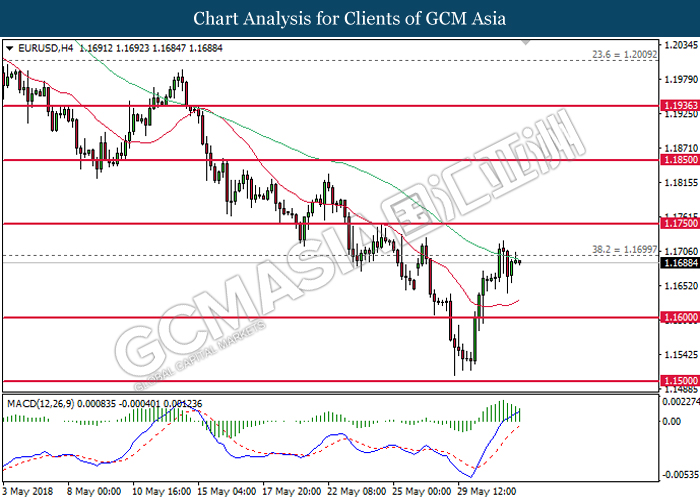
Task: Click the date label 29 May 12:00
Action: [487, 491]
